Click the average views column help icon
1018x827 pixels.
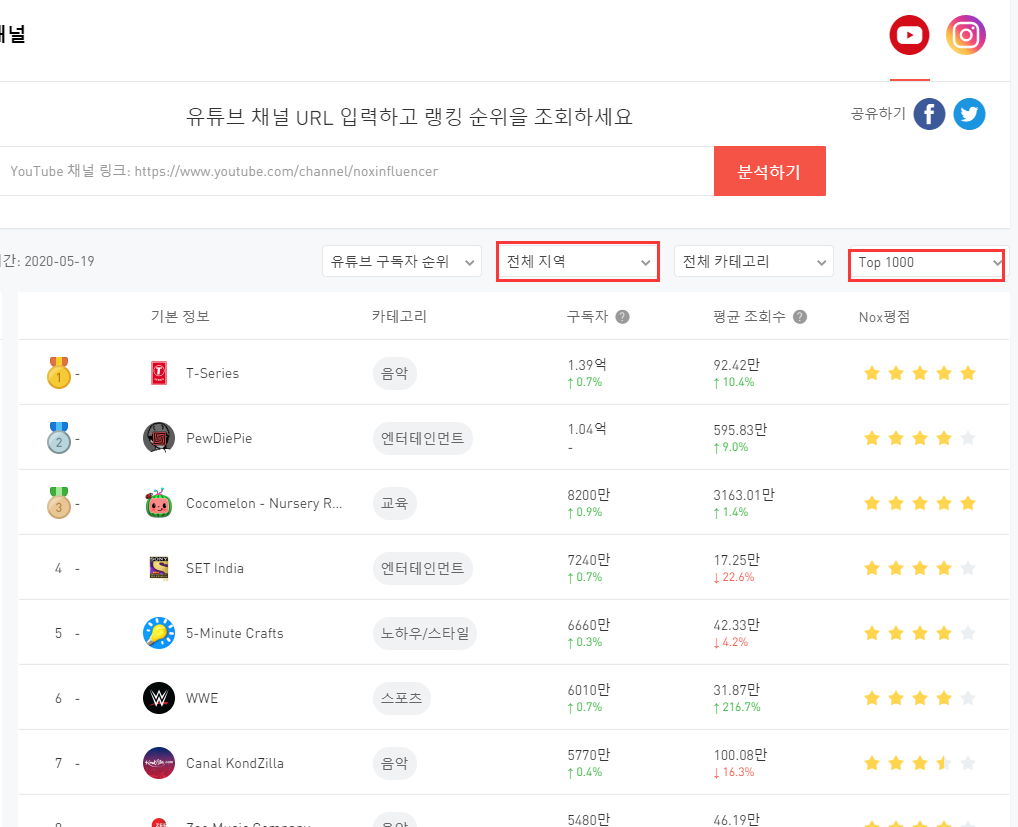pyautogui.click(x=800, y=317)
